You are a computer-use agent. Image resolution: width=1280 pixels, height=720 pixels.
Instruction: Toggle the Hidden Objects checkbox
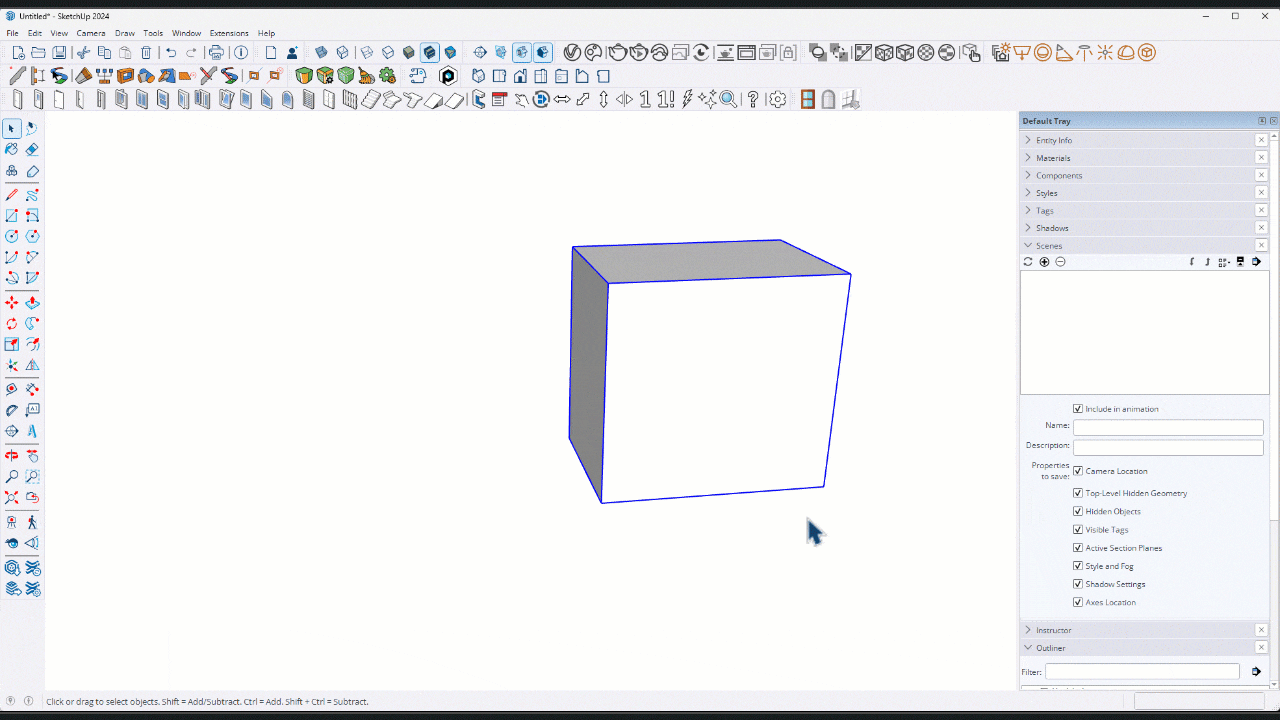tap(1078, 511)
